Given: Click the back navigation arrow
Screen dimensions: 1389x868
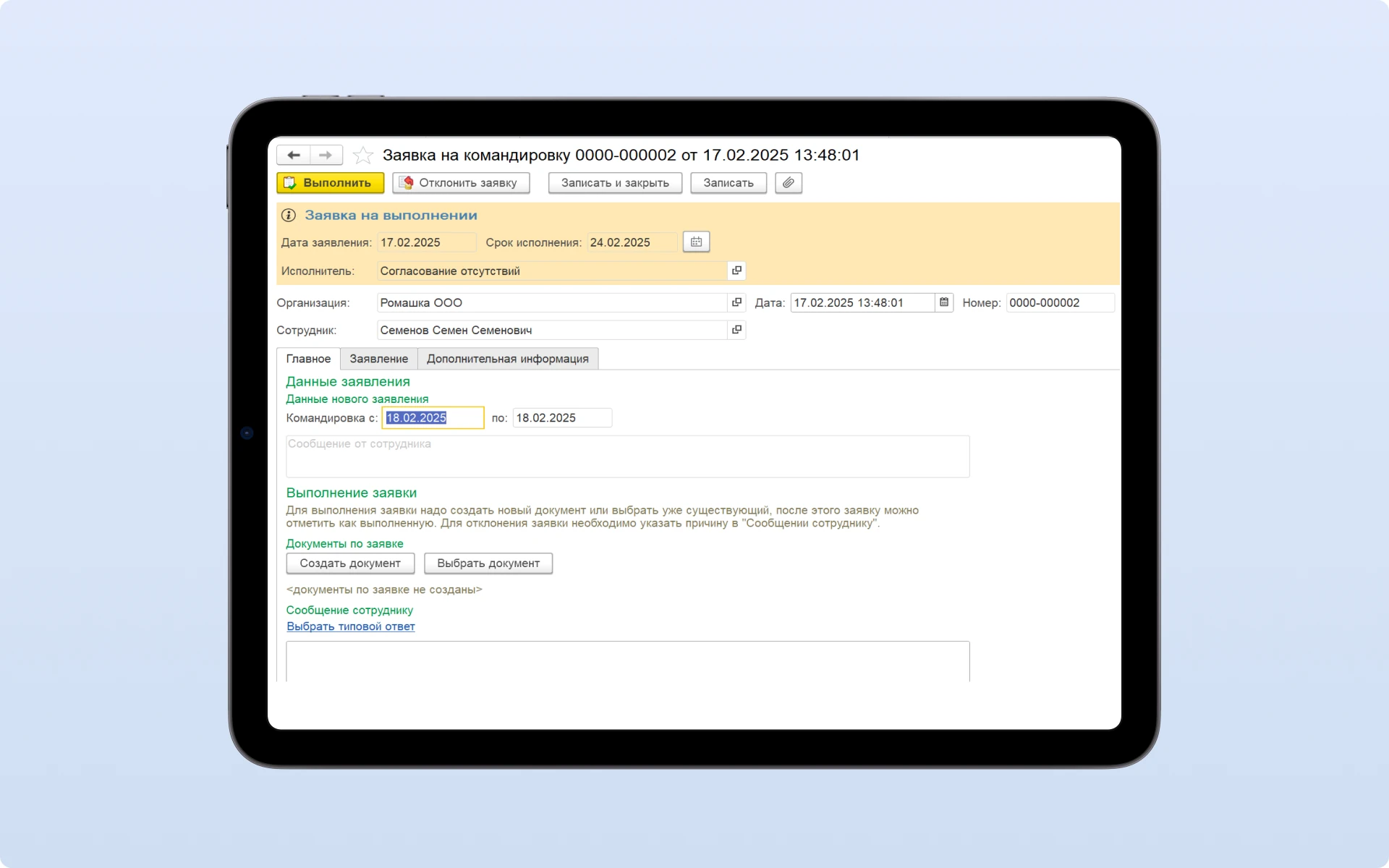Looking at the screenshot, I should point(293,155).
